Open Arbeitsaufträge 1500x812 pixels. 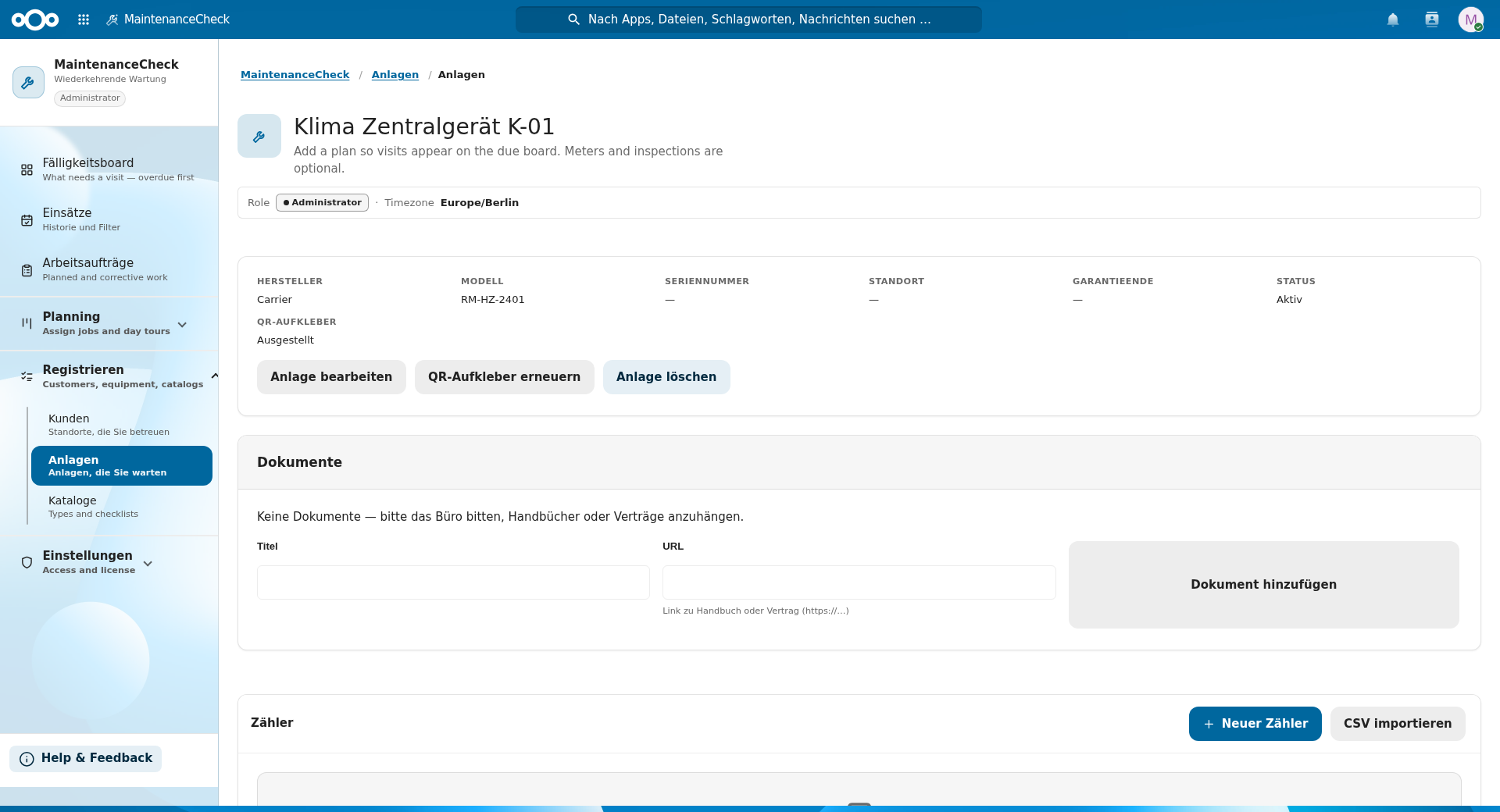click(109, 269)
